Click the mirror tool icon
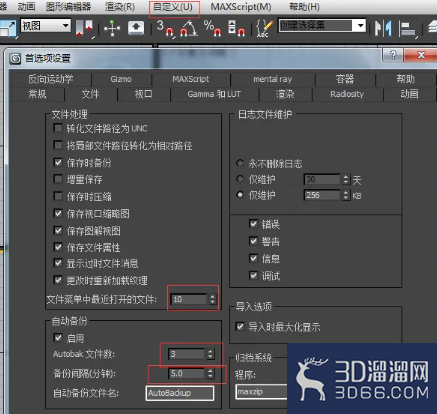 tap(383, 28)
